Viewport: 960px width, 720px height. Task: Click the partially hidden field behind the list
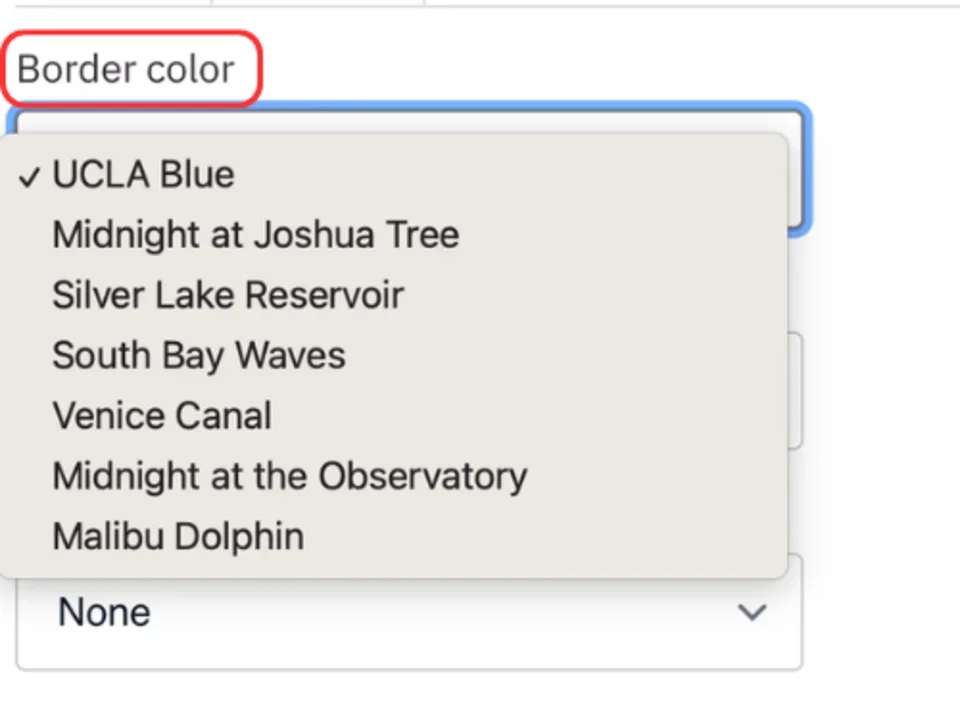pyautogui.click(x=795, y=390)
